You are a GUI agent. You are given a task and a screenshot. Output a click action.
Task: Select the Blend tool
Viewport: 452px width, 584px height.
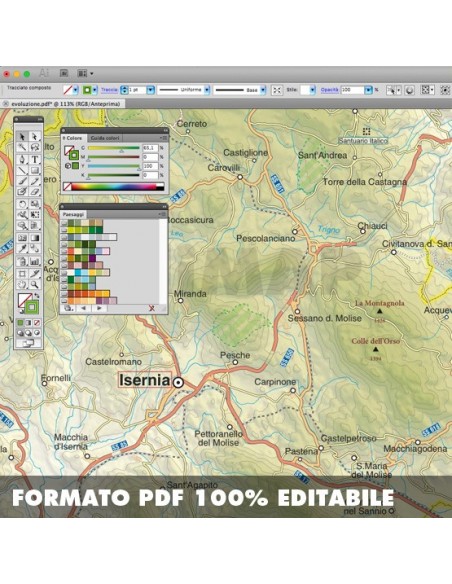[x=35, y=248]
